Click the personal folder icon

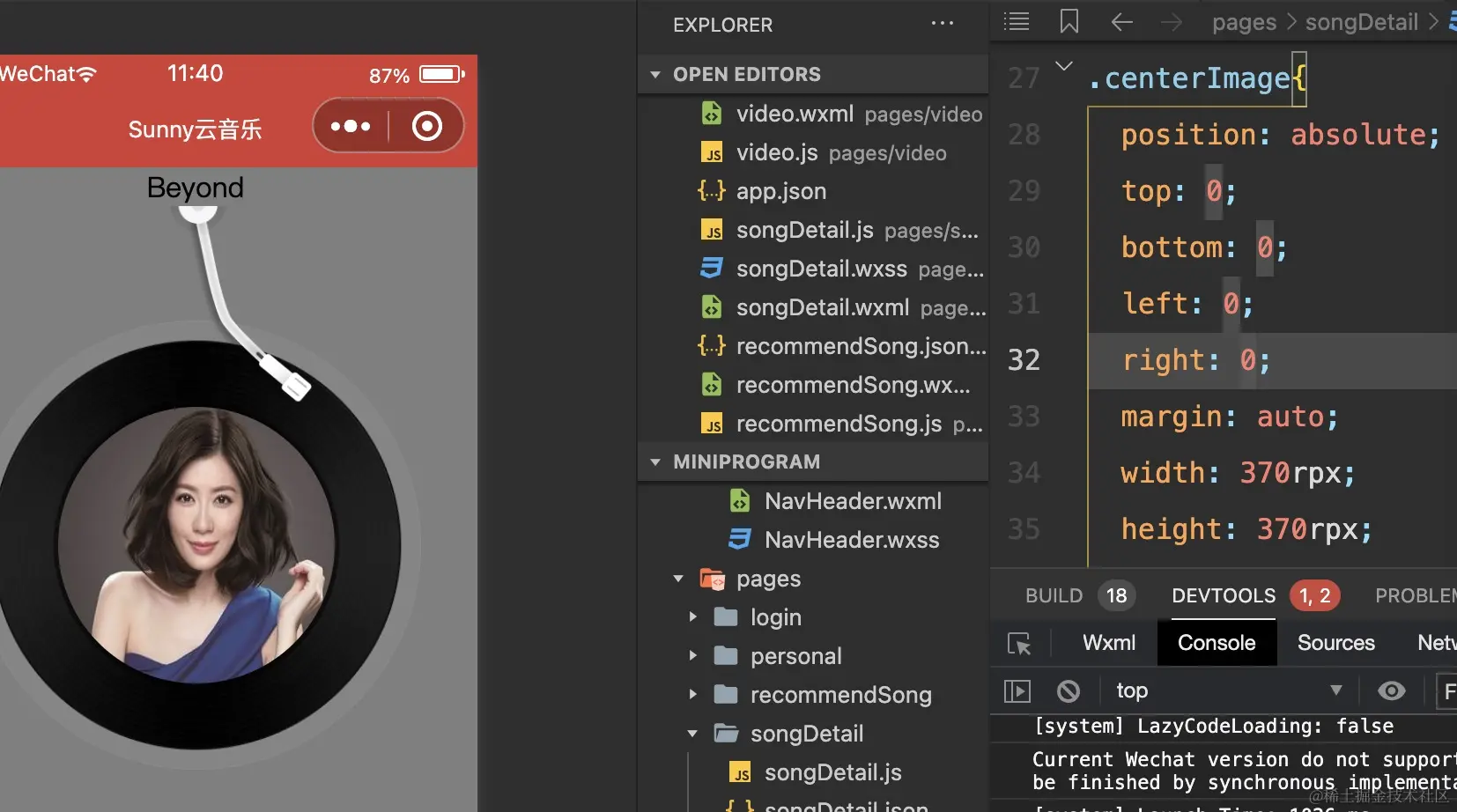pyautogui.click(x=726, y=655)
